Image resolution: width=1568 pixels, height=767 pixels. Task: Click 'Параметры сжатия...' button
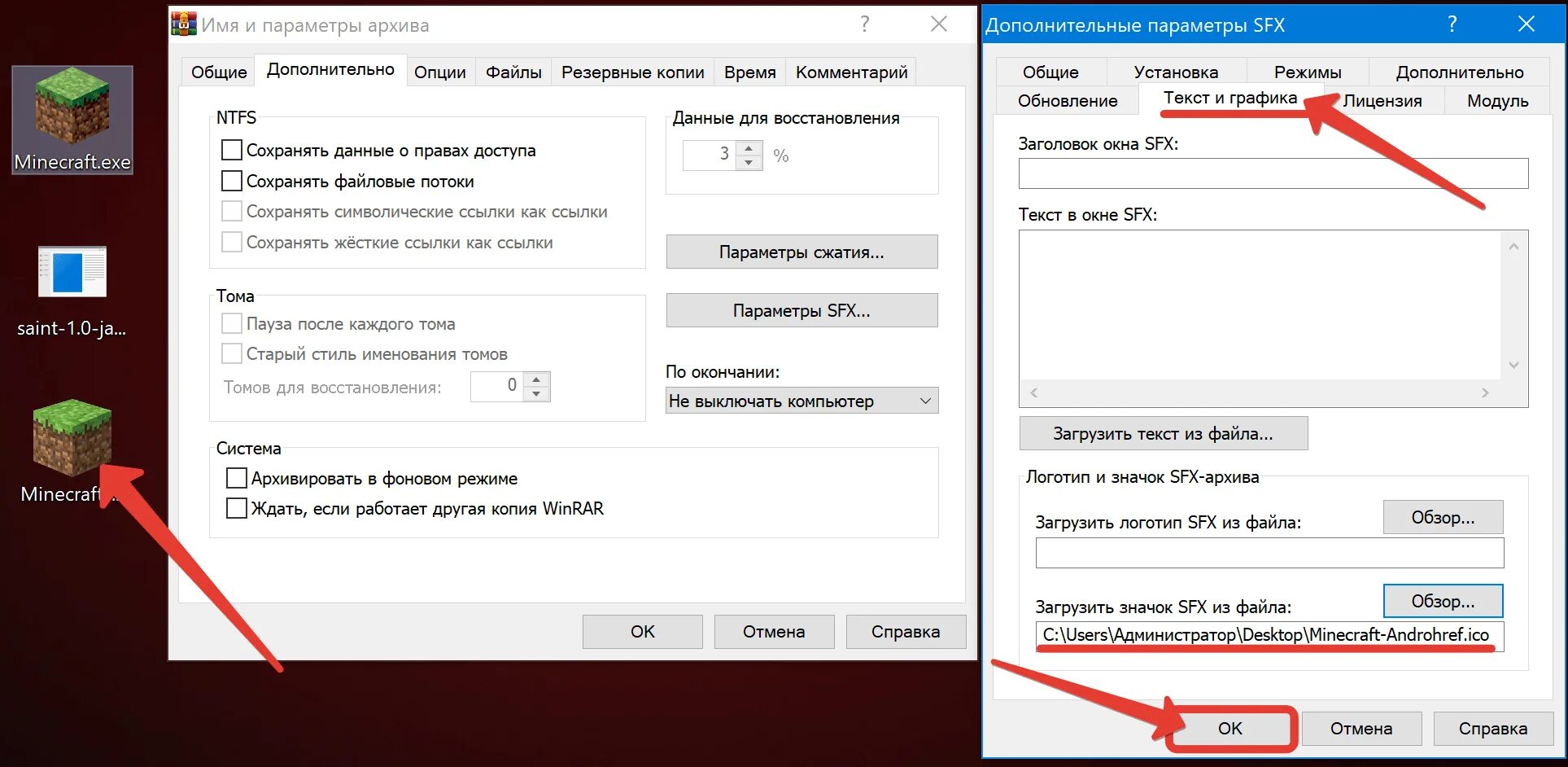click(801, 252)
